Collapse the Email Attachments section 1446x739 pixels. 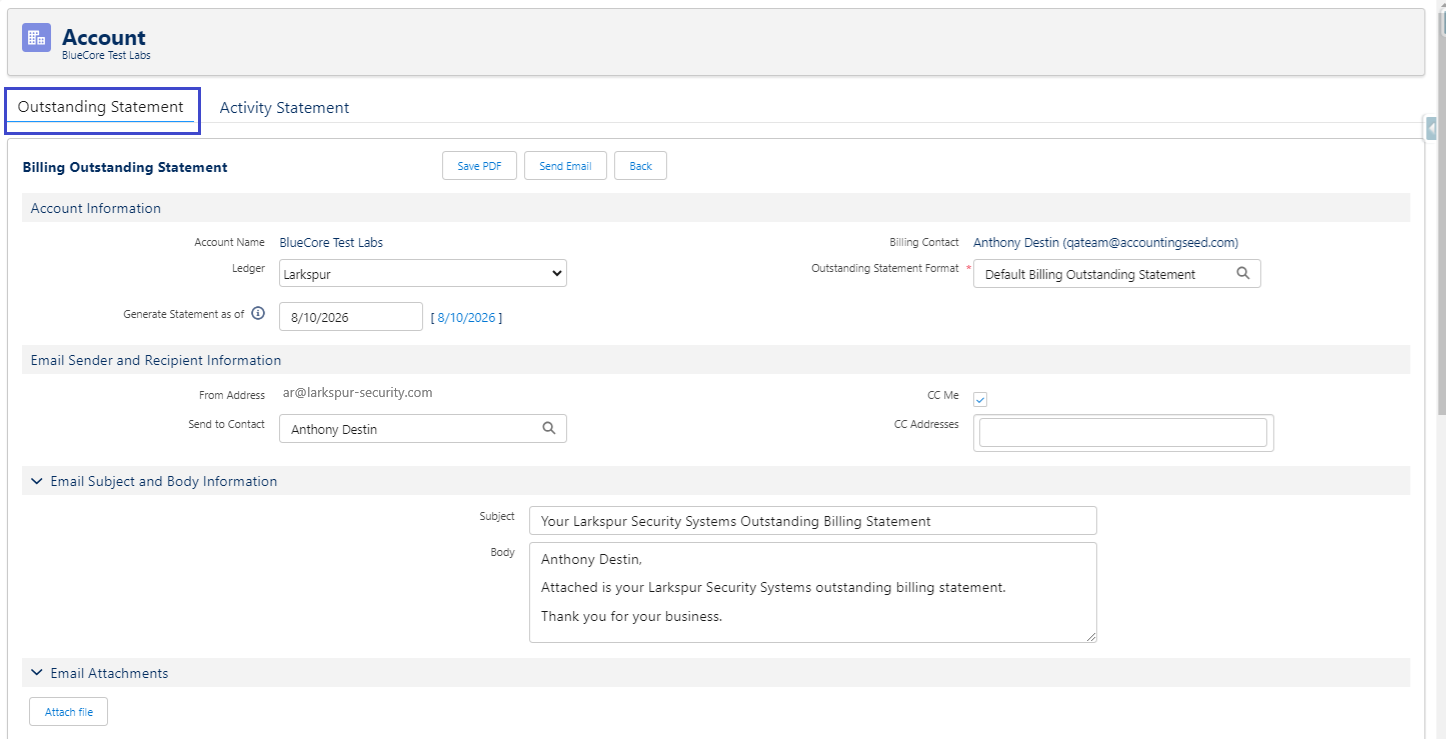[37, 673]
